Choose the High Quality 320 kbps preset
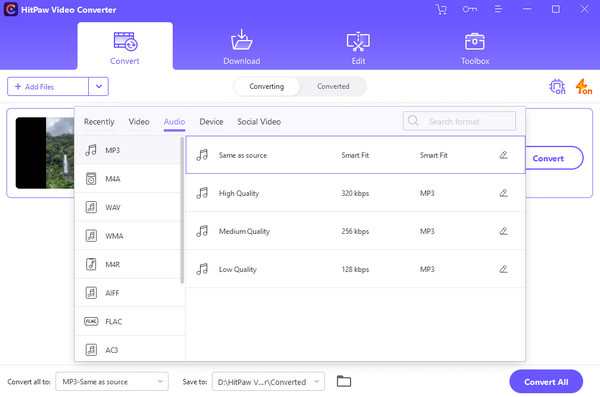The height and width of the screenshot is (397, 600). pos(355,193)
